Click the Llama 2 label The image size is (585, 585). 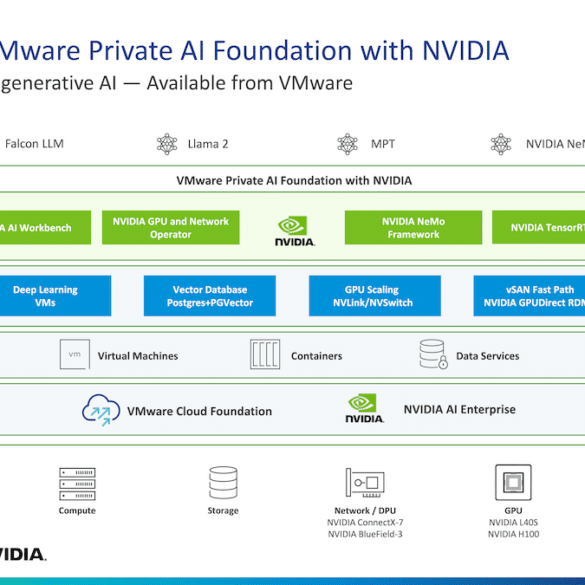[x=208, y=144]
